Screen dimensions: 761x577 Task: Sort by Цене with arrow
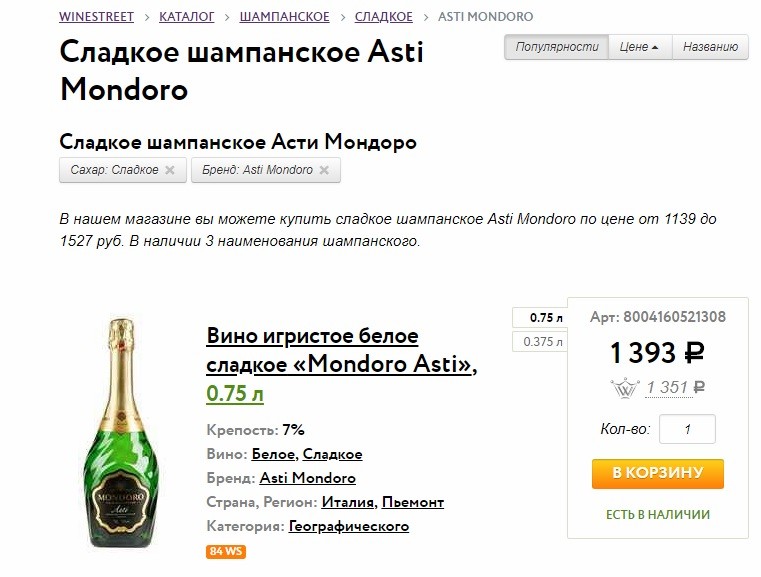click(x=639, y=47)
